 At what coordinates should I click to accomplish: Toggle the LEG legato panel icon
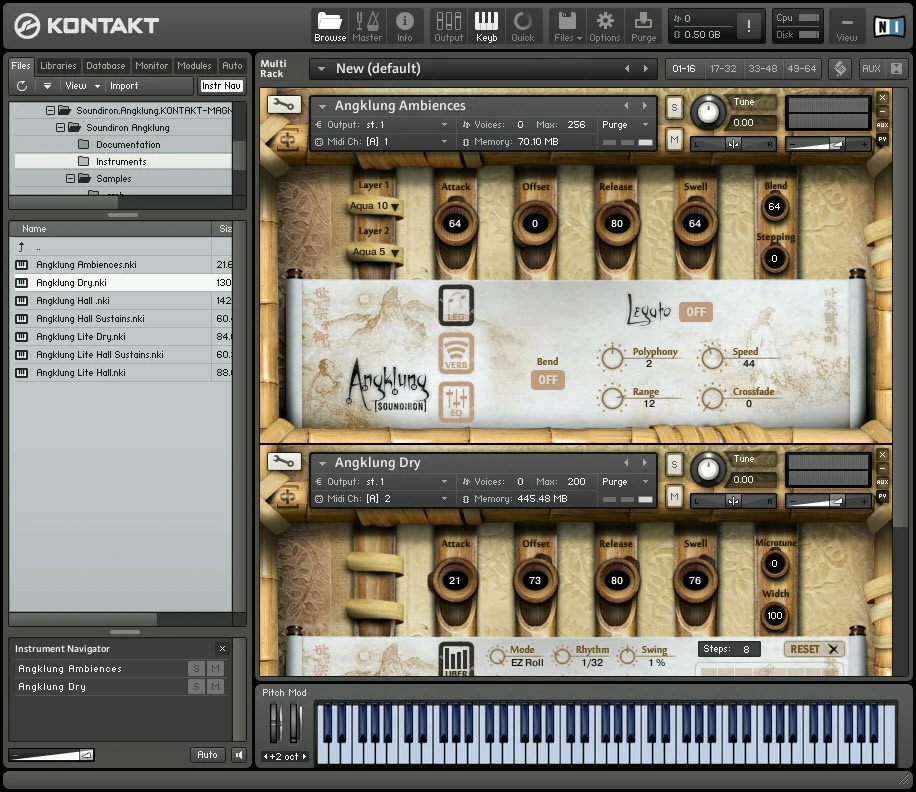coord(456,305)
